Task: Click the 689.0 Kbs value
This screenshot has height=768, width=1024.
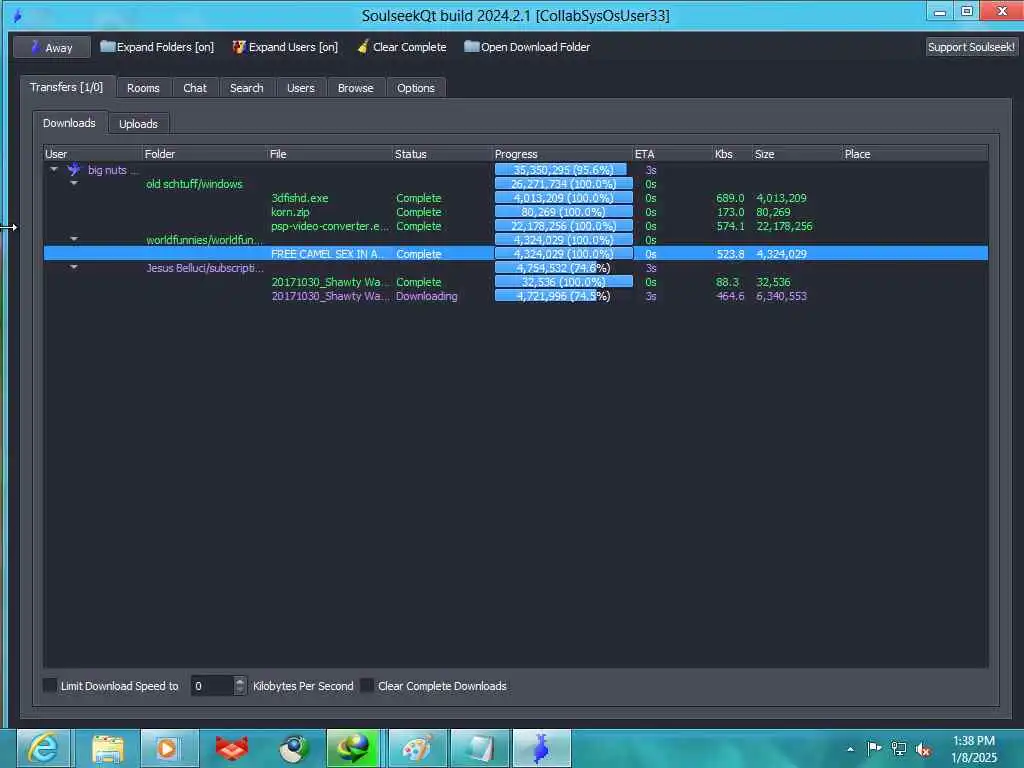Action: pos(729,198)
